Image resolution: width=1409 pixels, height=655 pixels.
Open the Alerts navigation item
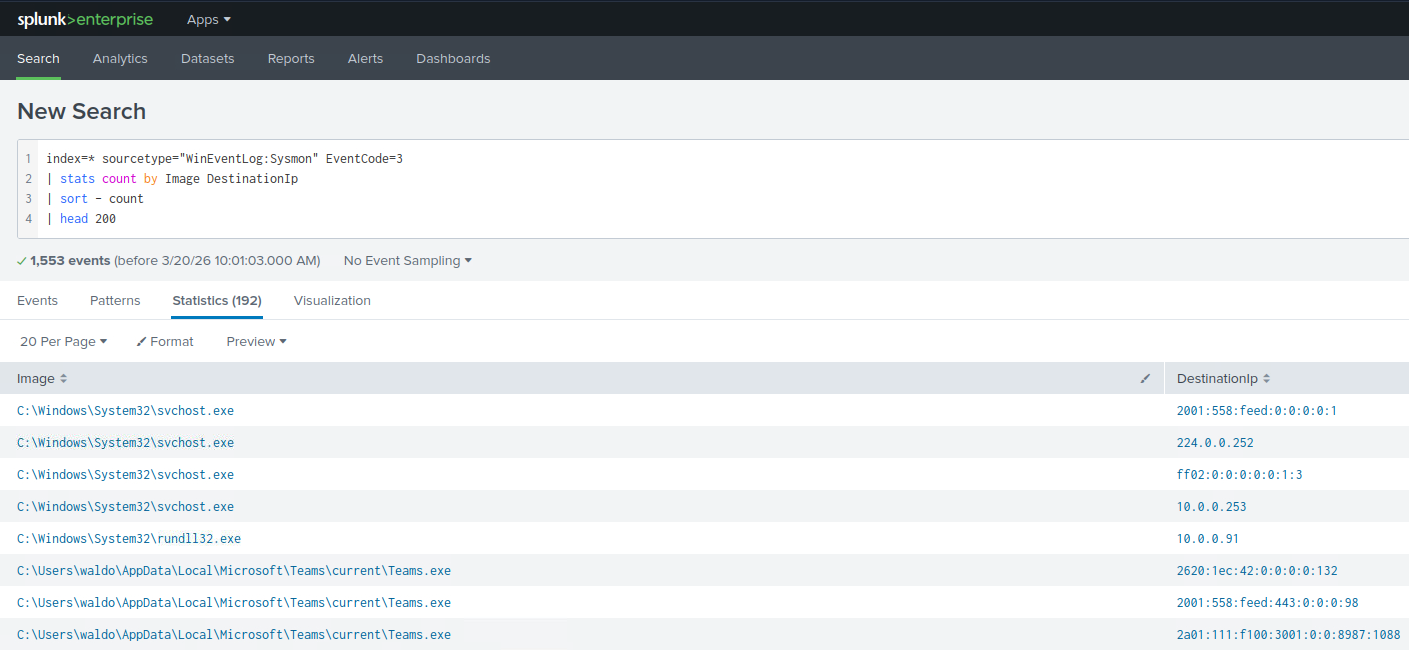[x=365, y=59]
